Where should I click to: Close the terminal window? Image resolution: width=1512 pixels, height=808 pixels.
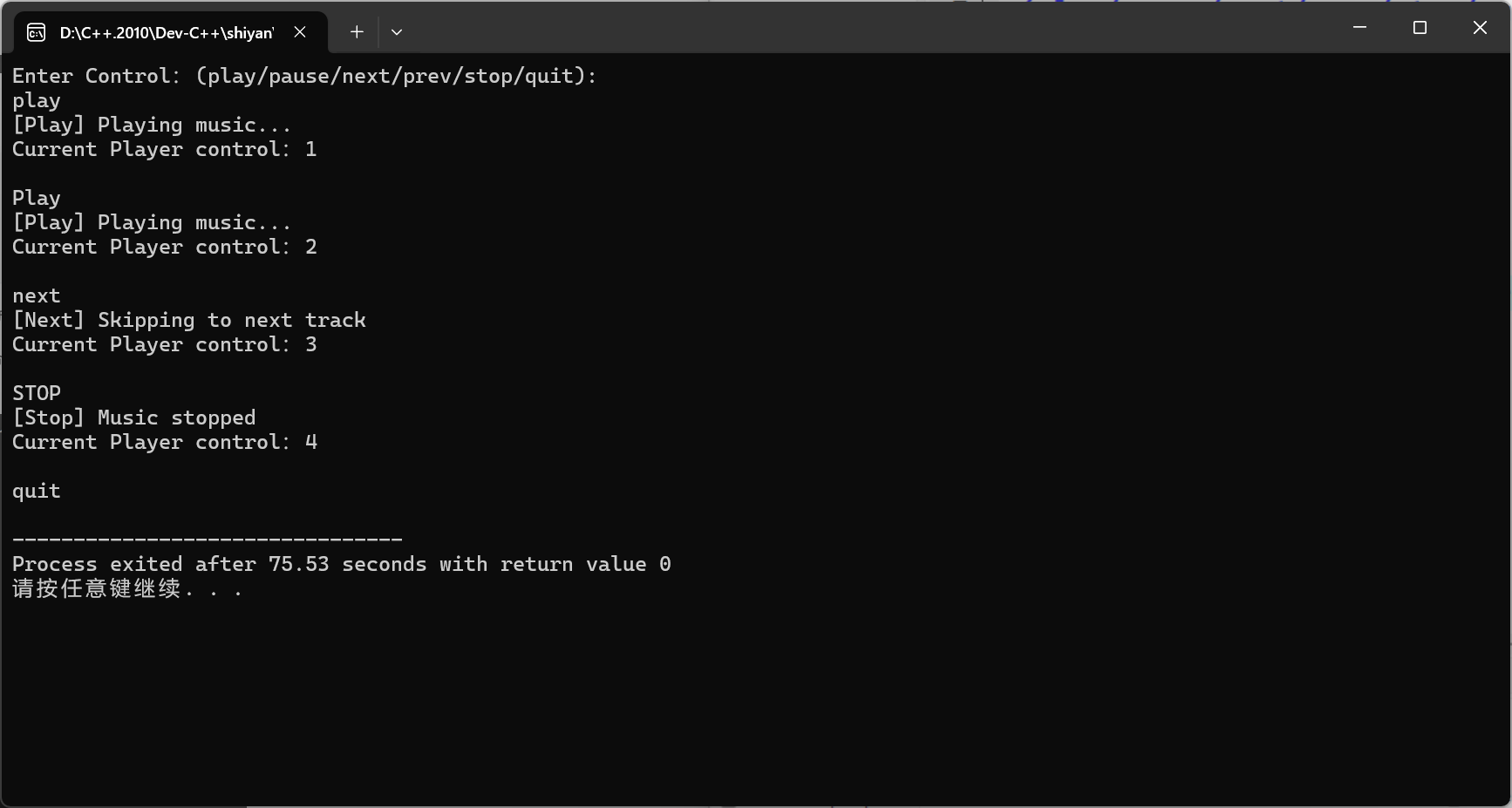pyautogui.click(x=1480, y=28)
